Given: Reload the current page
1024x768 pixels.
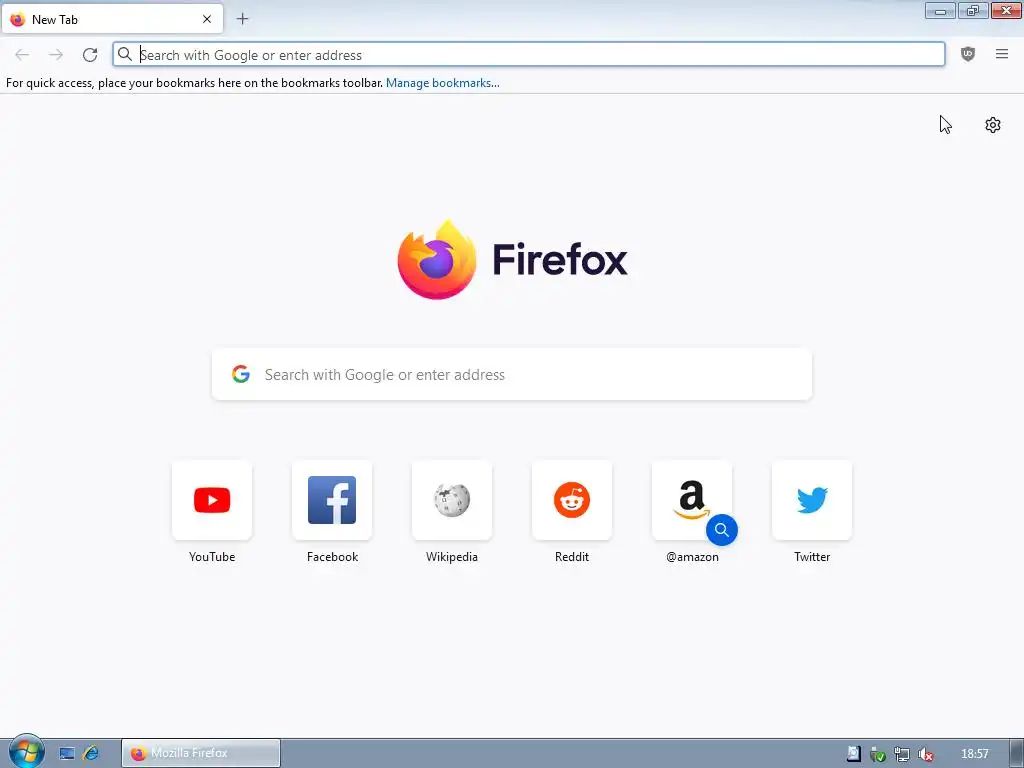Looking at the screenshot, I should [90, 55].
